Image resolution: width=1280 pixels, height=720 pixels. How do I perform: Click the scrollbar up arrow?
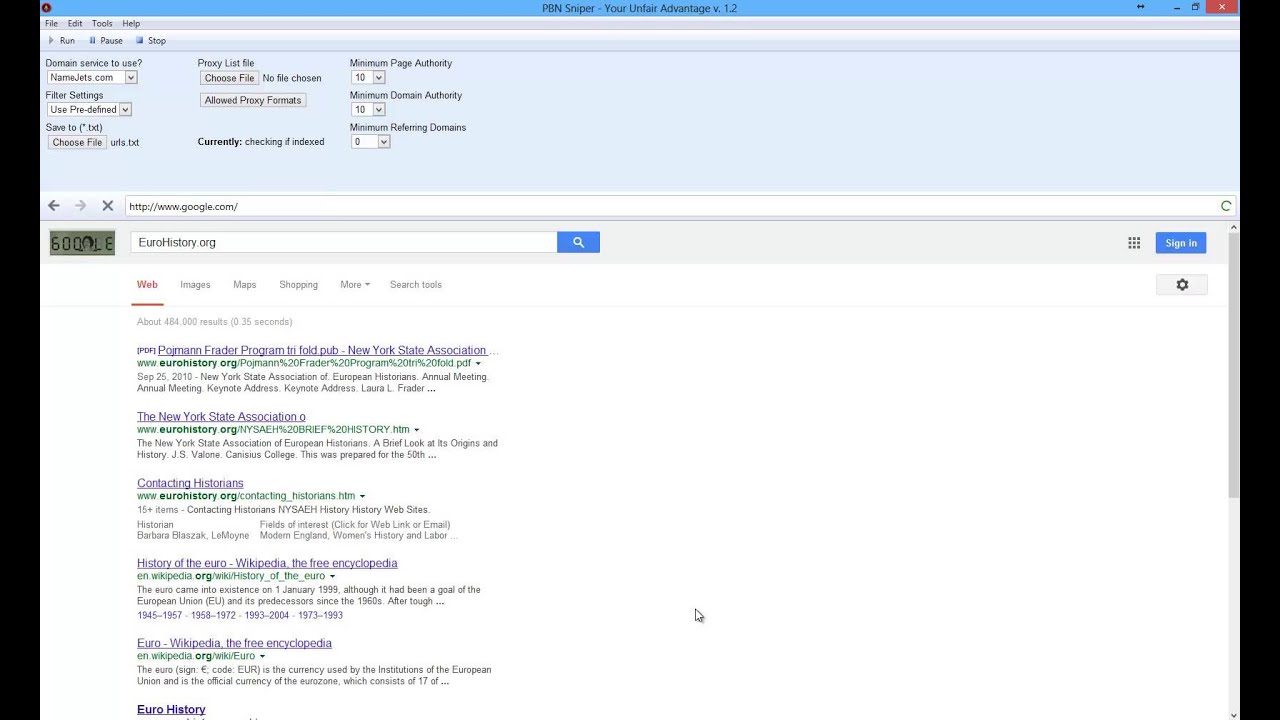1233,227
